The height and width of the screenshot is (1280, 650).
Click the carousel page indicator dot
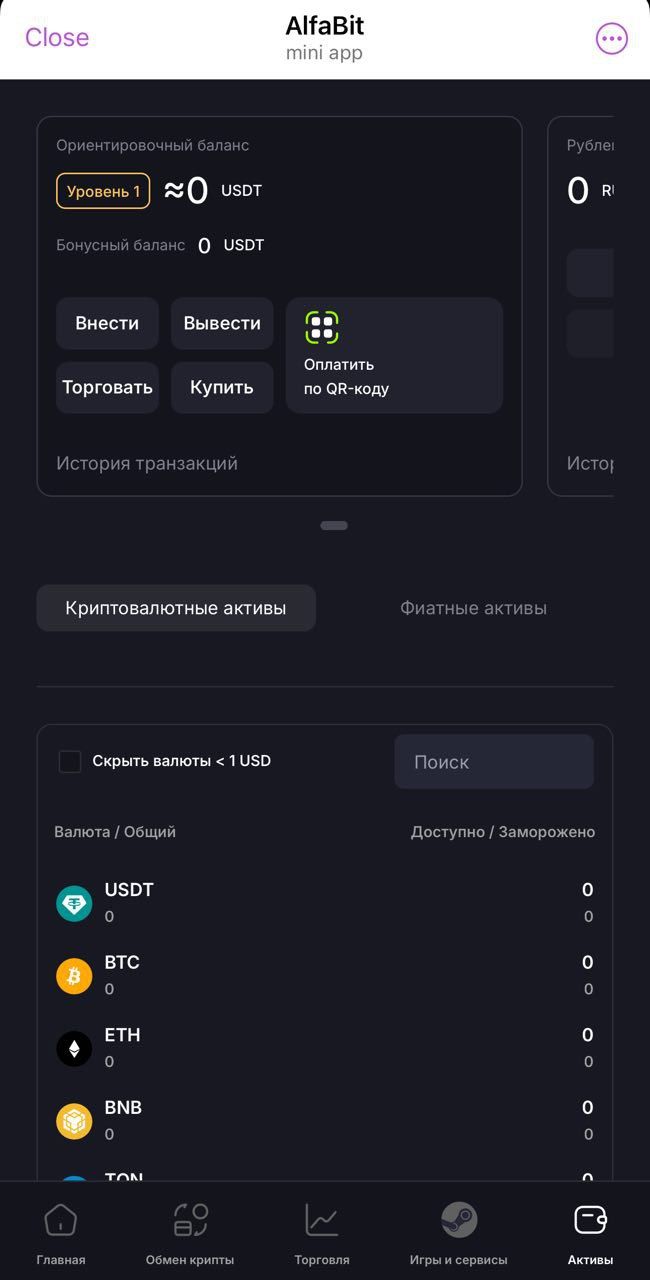pos(334,525)
